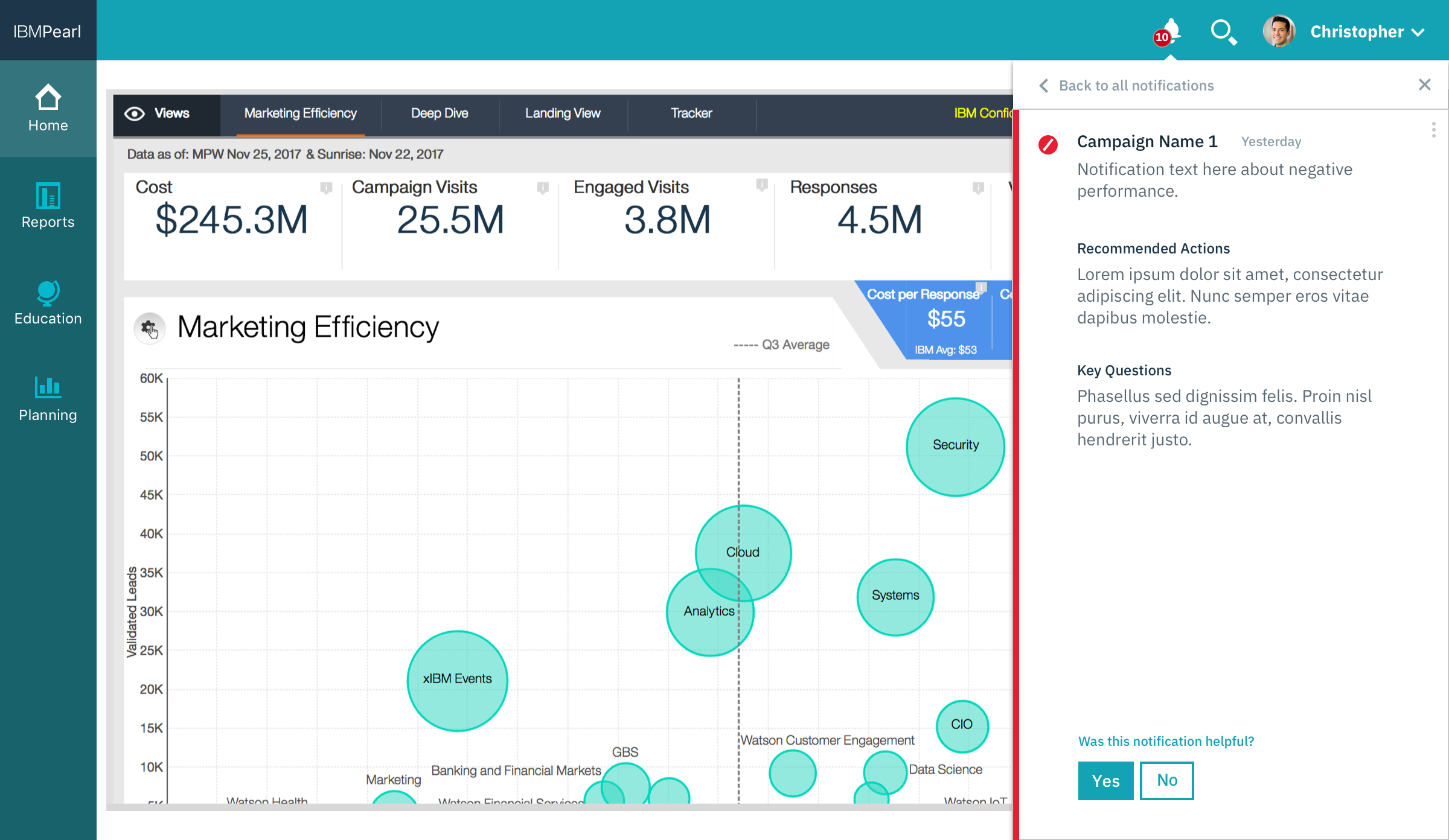Click the Engaged Visits comment icon

tap(762, 185)
